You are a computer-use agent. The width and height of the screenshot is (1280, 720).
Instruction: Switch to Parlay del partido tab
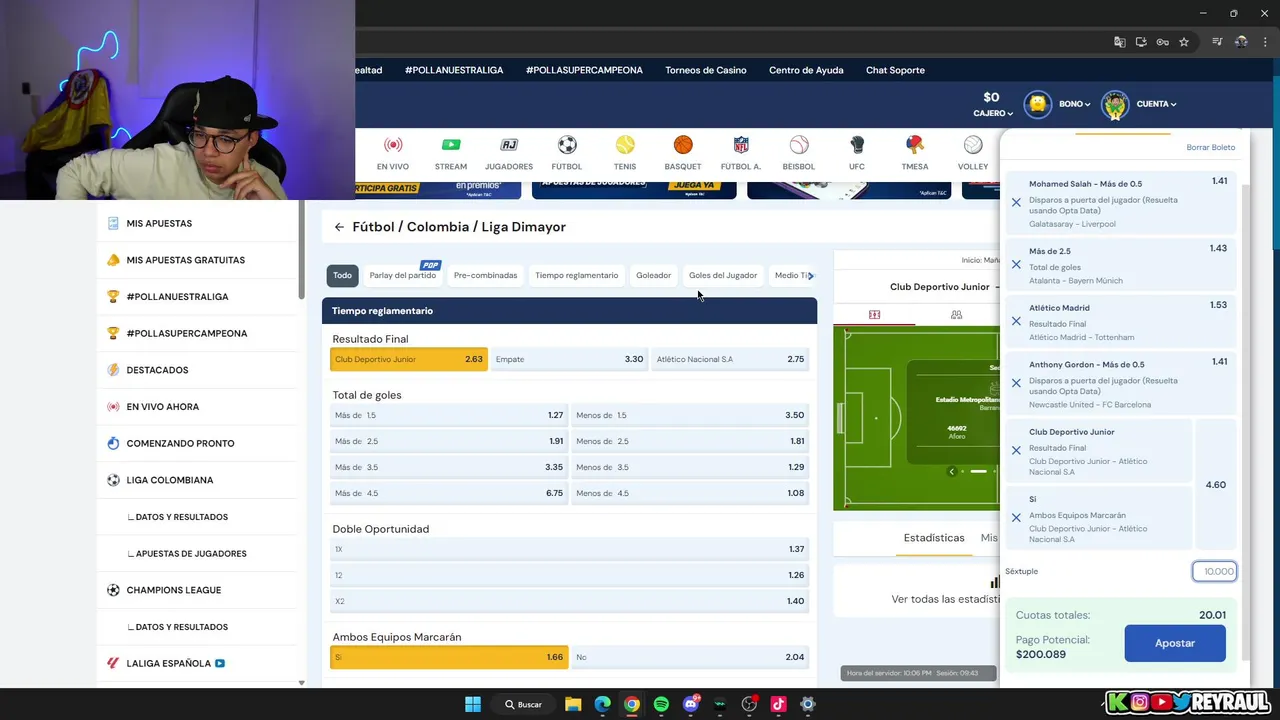click(403, 276)
